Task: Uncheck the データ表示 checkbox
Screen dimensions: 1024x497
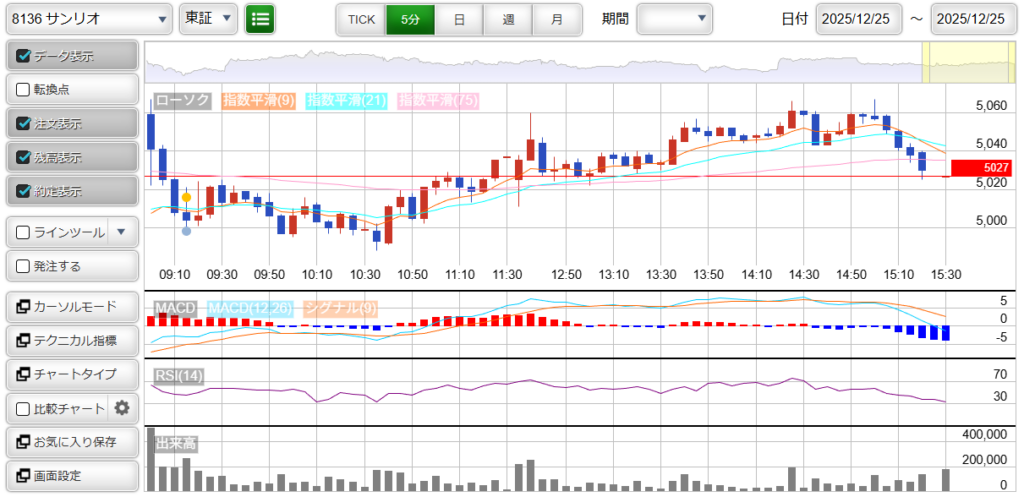Action: click(x=24, y=56)
